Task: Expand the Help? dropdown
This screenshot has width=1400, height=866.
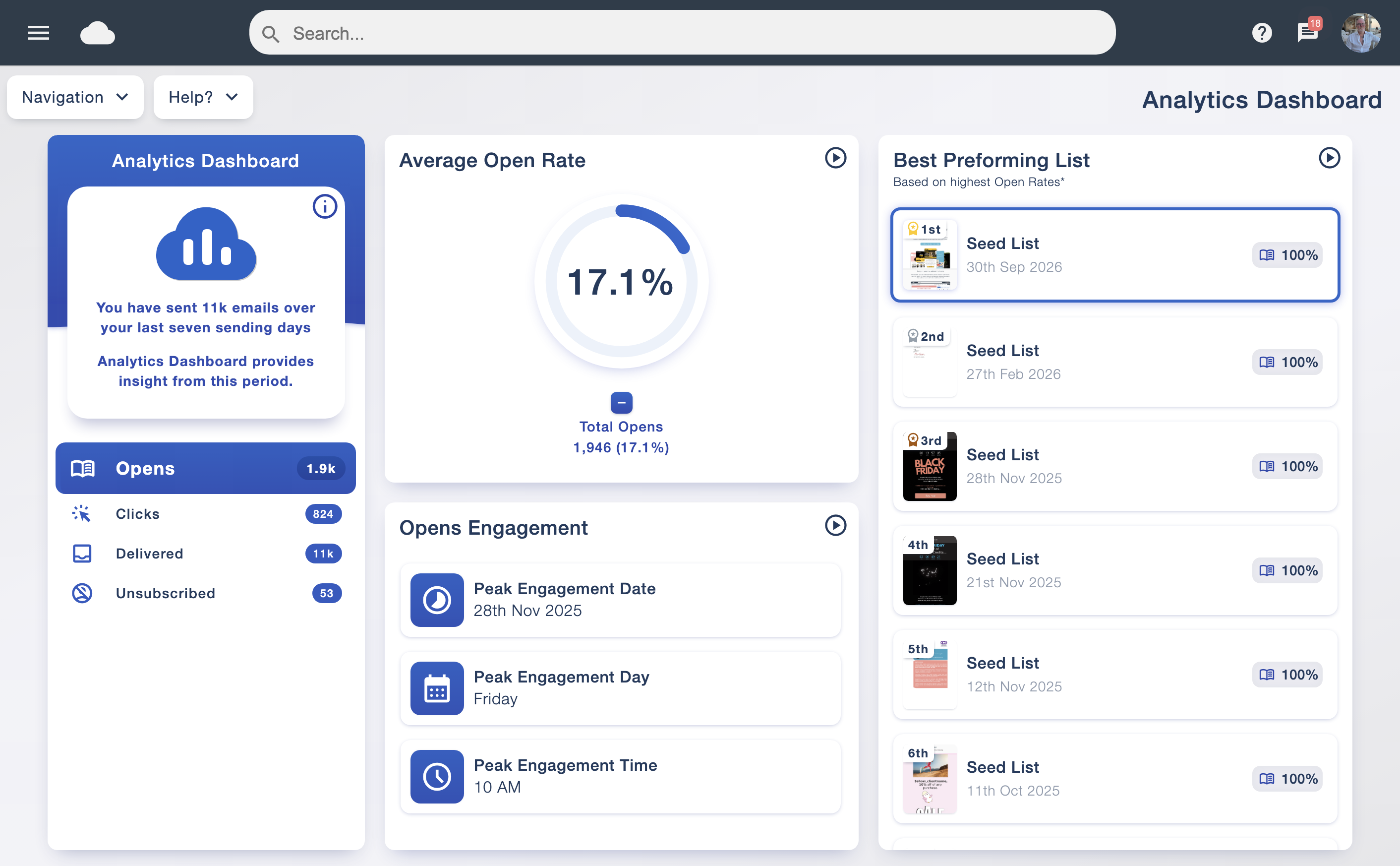Action: (203, 97)
